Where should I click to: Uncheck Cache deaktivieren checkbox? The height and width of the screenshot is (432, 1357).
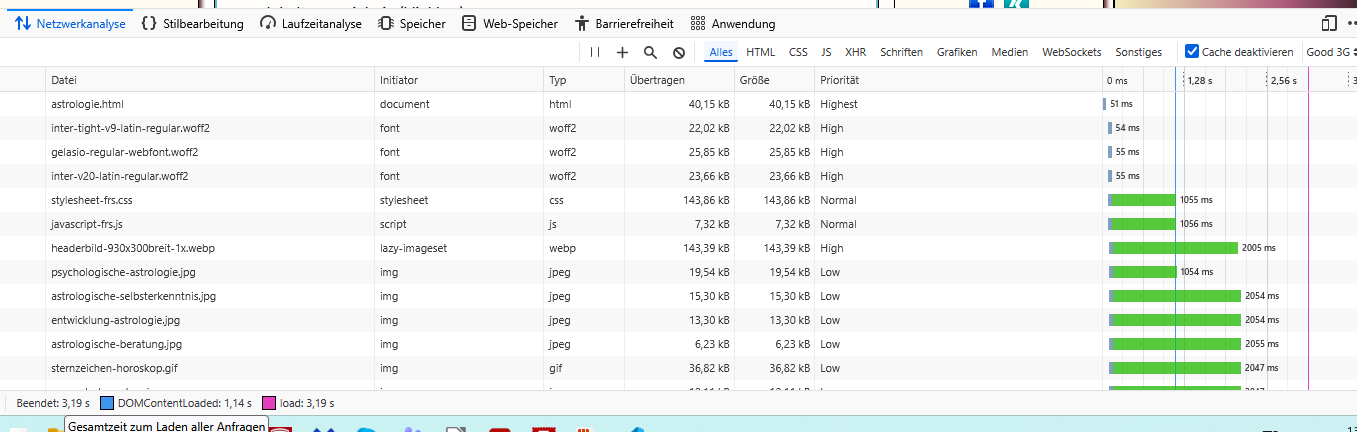(1191, 52)
